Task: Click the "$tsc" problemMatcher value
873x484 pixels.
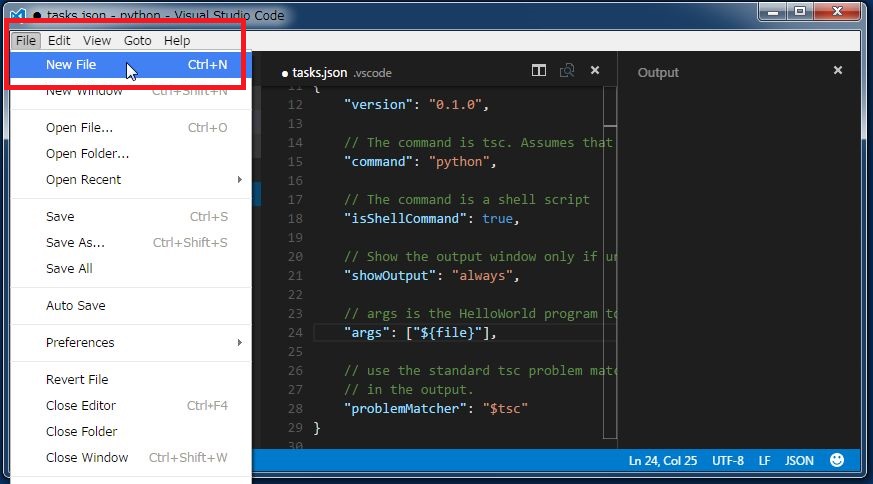Action: (x=505, y=408)
